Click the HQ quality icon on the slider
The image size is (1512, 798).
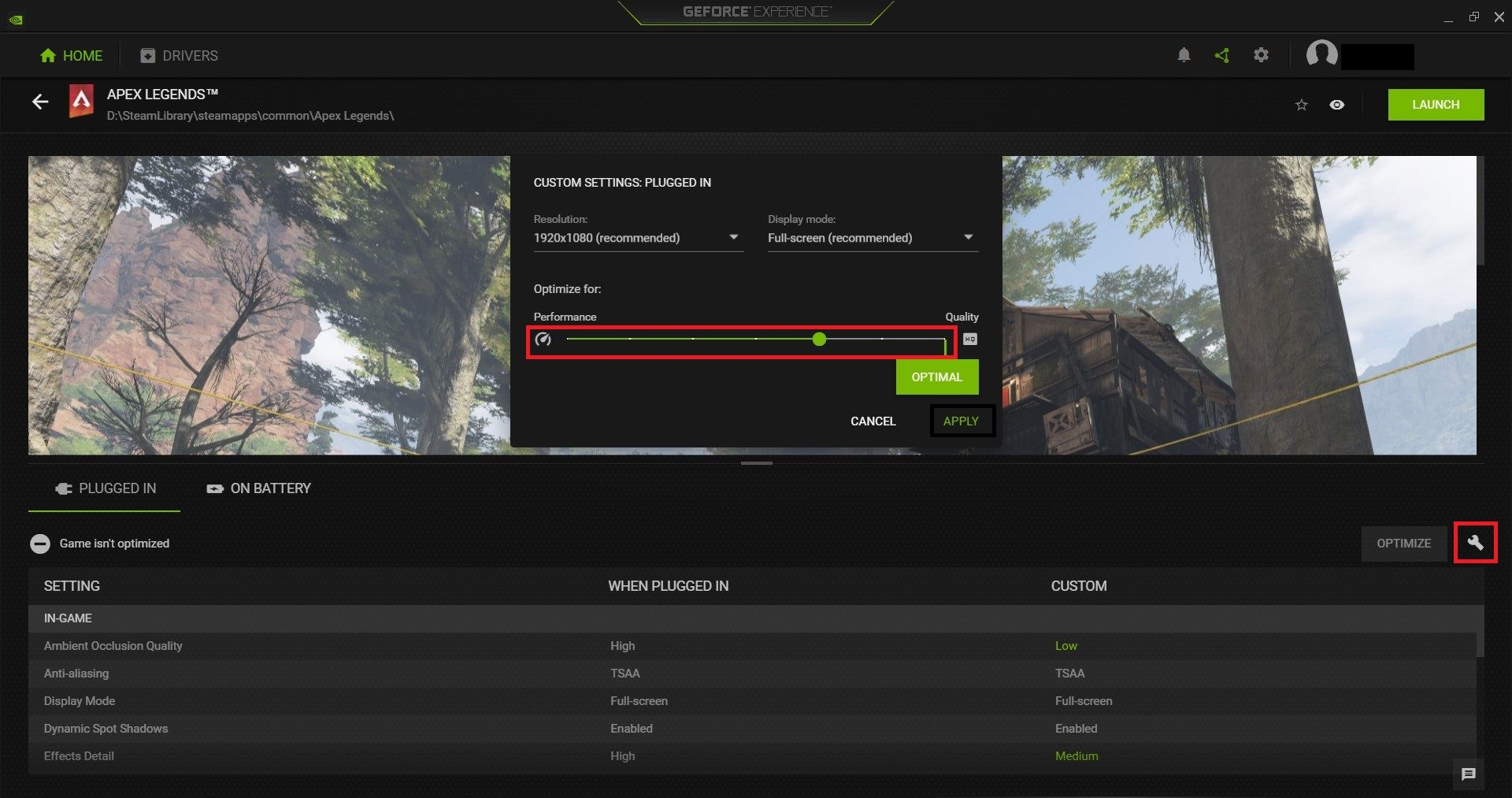point(969,339)
